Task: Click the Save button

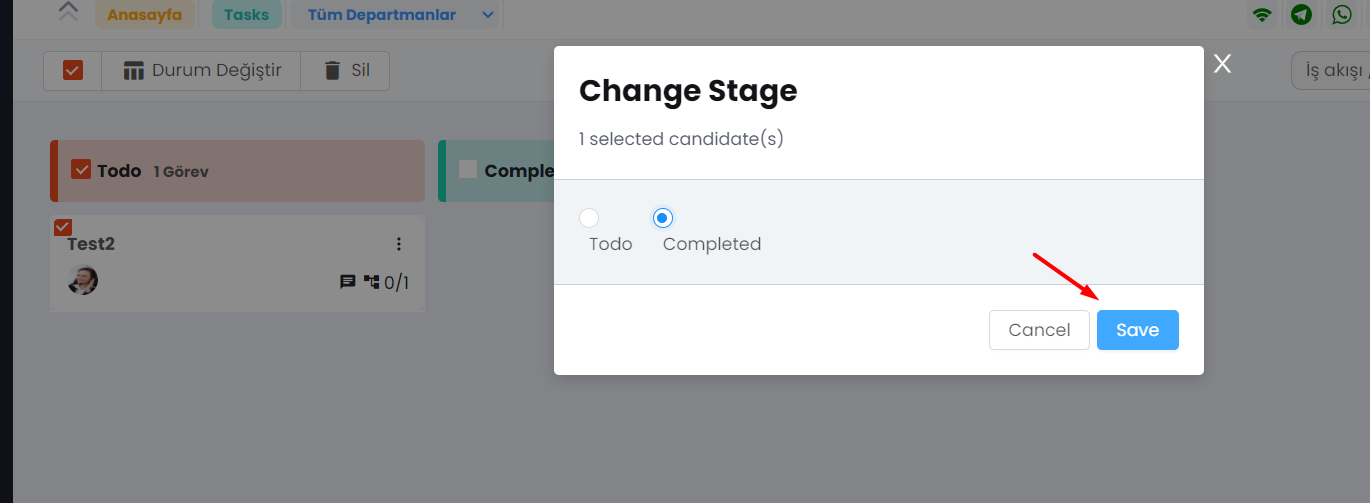Action: pyautogui.click(x=1138, y=330)
